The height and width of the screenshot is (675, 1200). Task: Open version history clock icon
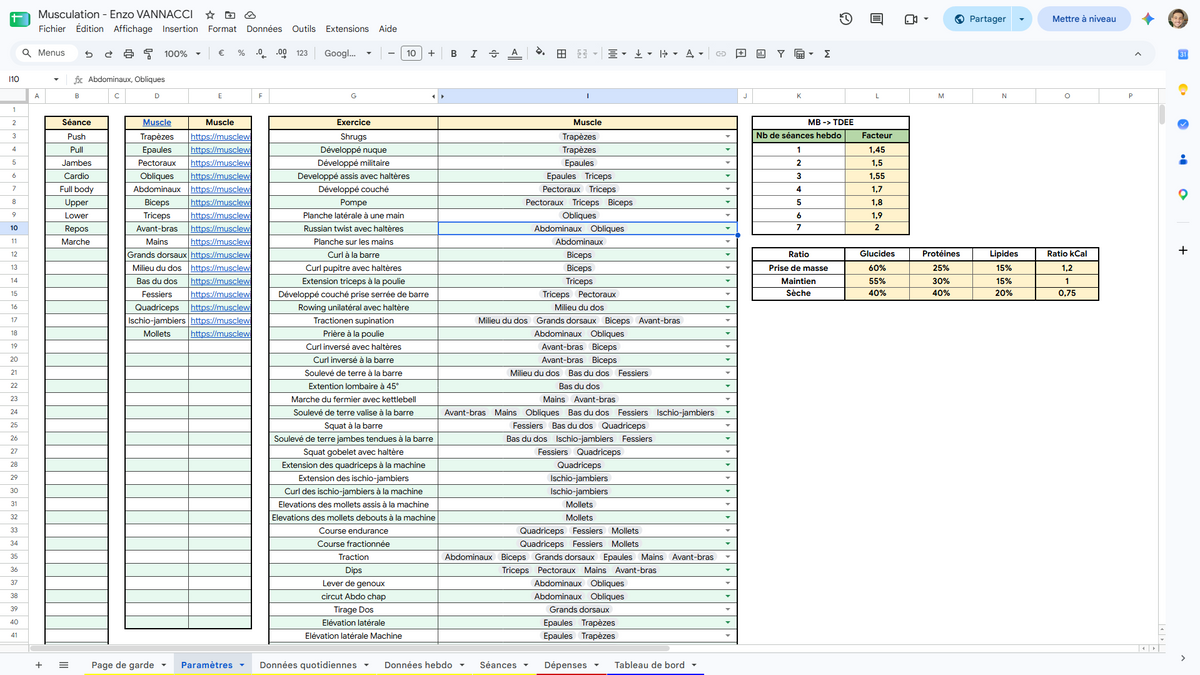(846, 19)
